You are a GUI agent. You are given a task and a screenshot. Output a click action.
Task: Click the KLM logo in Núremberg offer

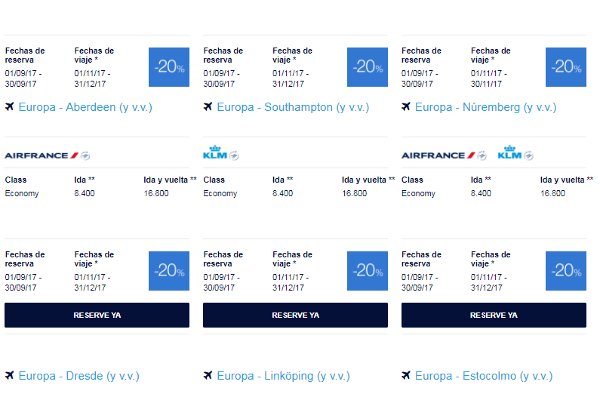tap(515, 153)
